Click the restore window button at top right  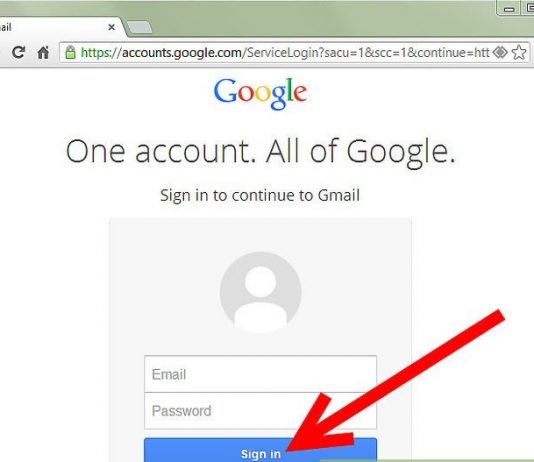(x=528, y=9)
